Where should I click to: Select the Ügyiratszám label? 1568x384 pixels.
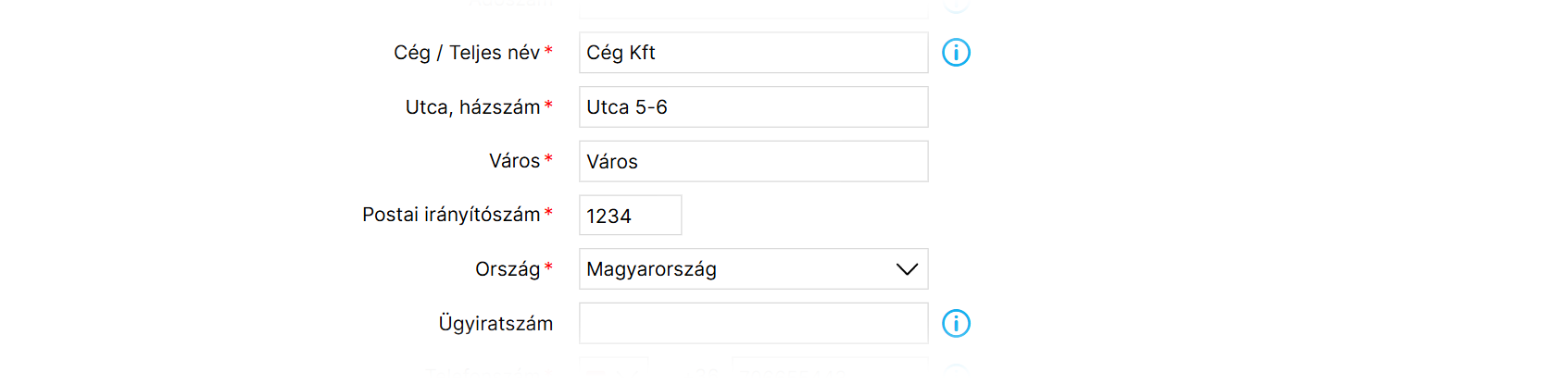495,324
